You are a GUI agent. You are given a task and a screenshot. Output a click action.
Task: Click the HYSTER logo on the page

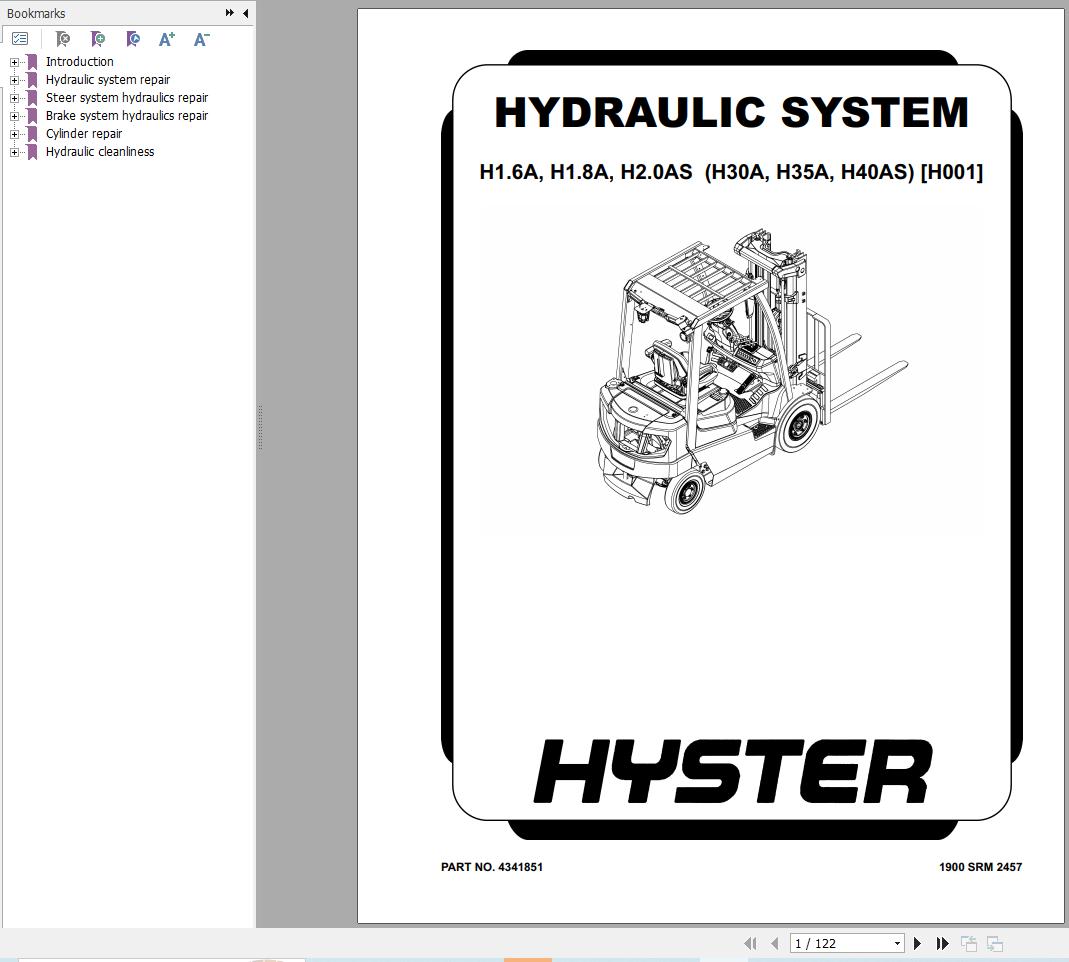tap(733, 771)
